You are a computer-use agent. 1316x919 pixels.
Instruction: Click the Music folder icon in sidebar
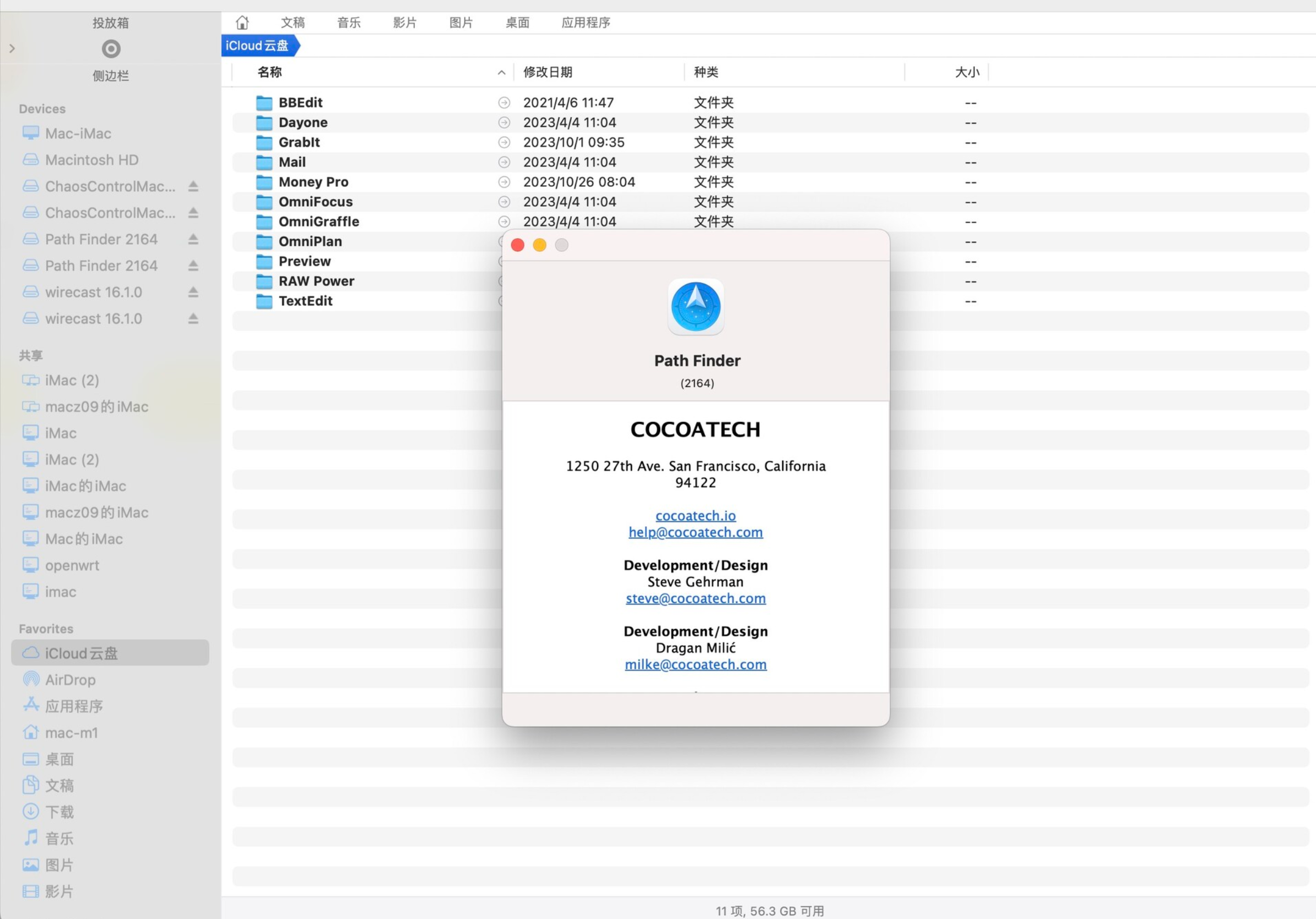(x=30, y=838)
